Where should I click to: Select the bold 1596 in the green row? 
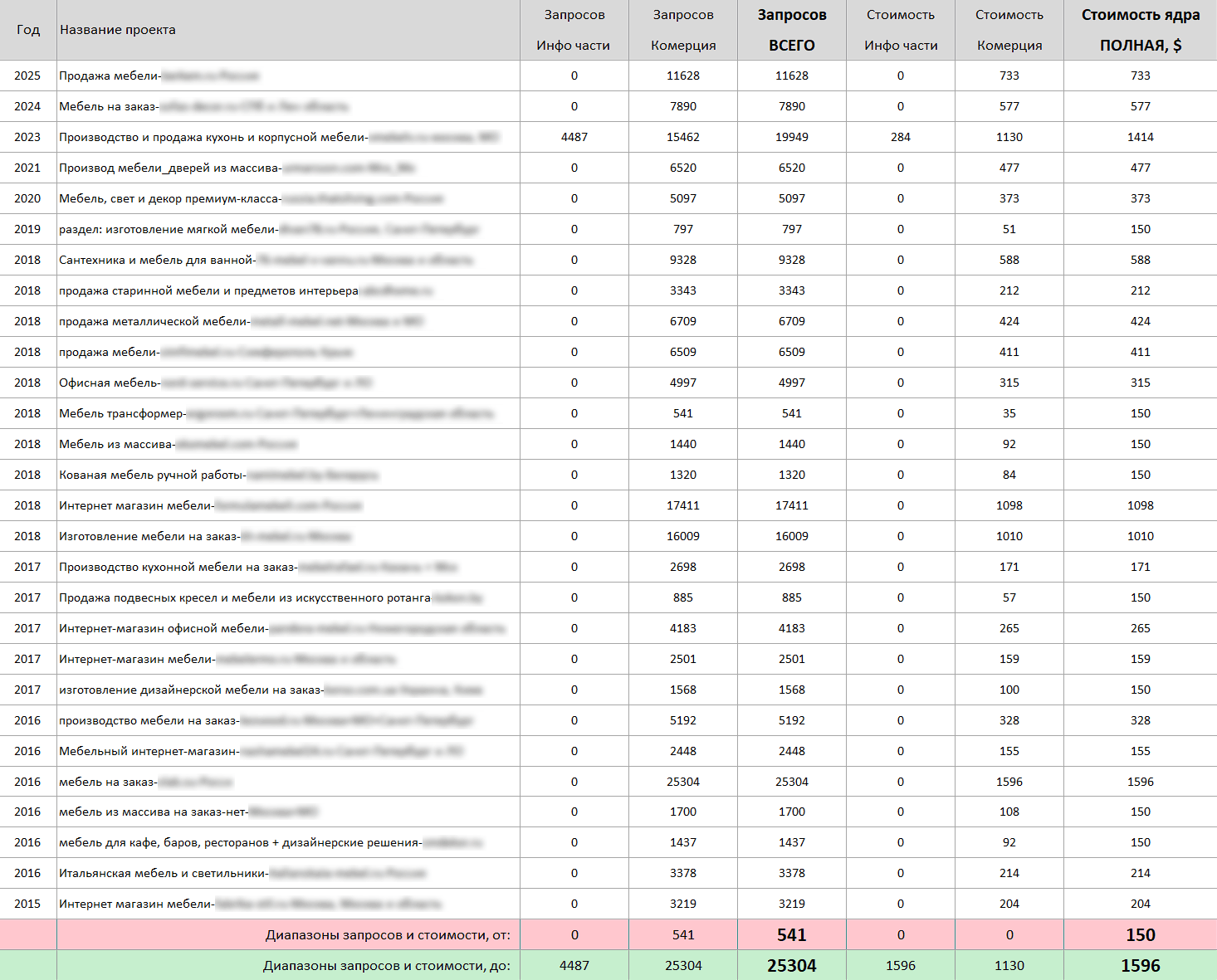click(x=1140, y=966)
